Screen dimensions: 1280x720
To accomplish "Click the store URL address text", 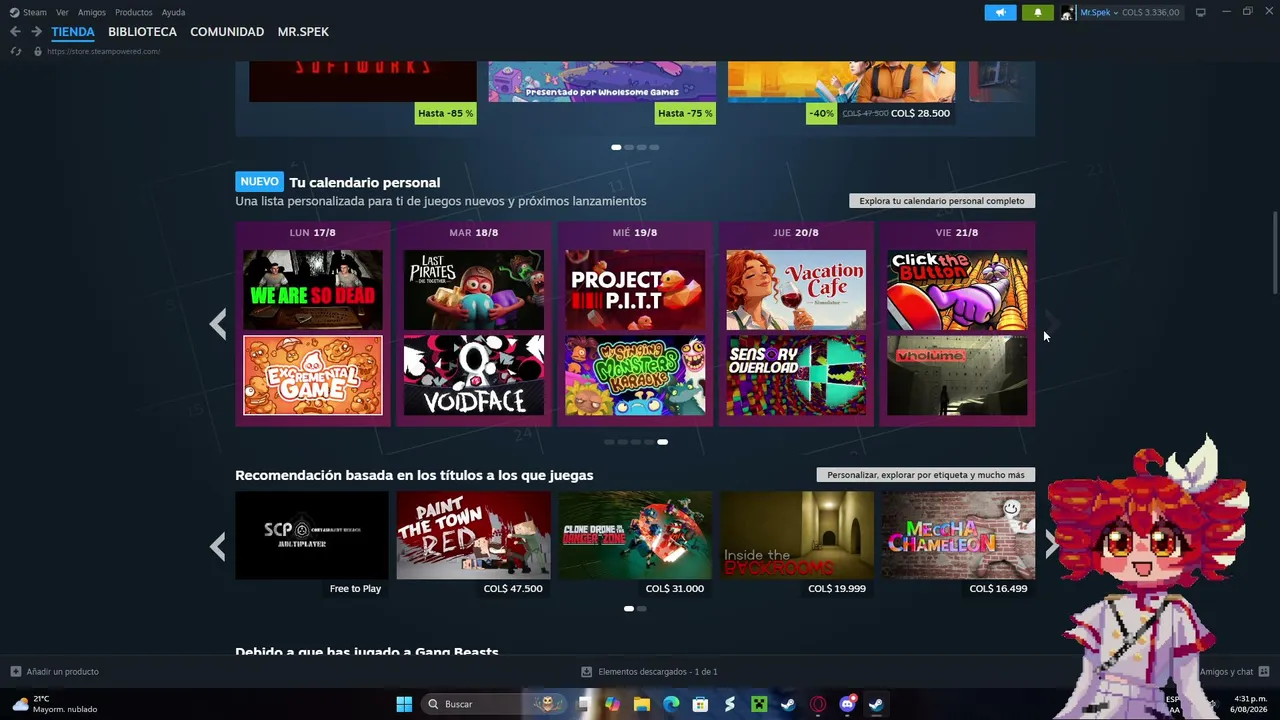I will [x=103, y=51].
